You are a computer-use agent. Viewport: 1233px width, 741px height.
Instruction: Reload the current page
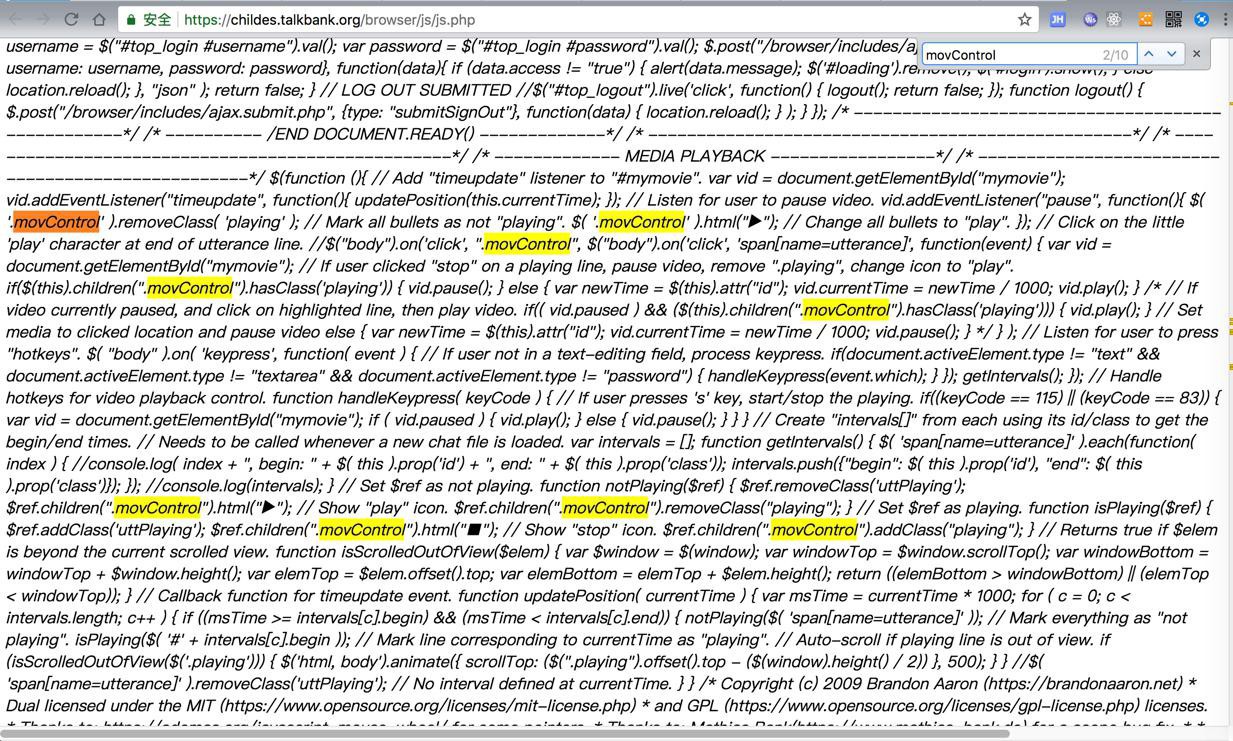[71, 19]
